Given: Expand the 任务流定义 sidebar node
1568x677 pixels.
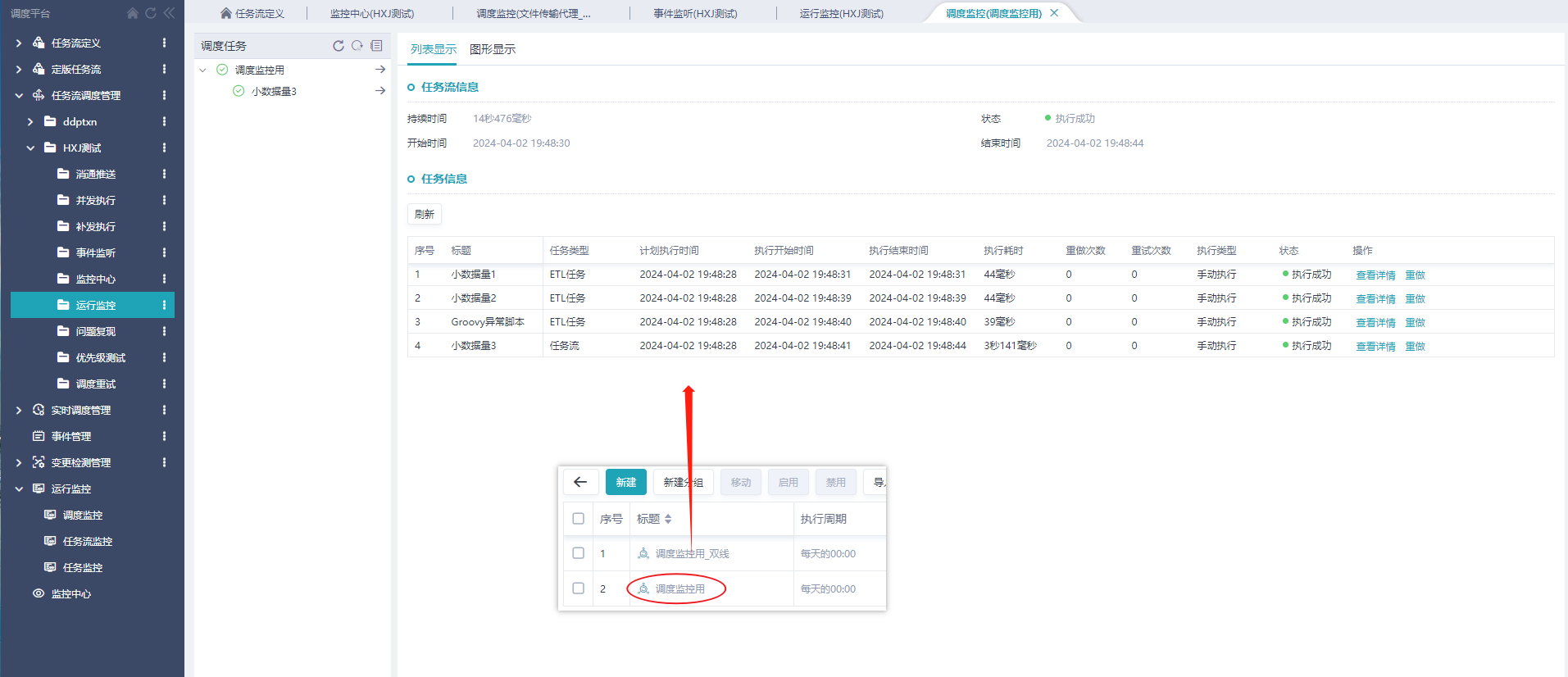Looking at the screenshot, I should tap(19, 43).
